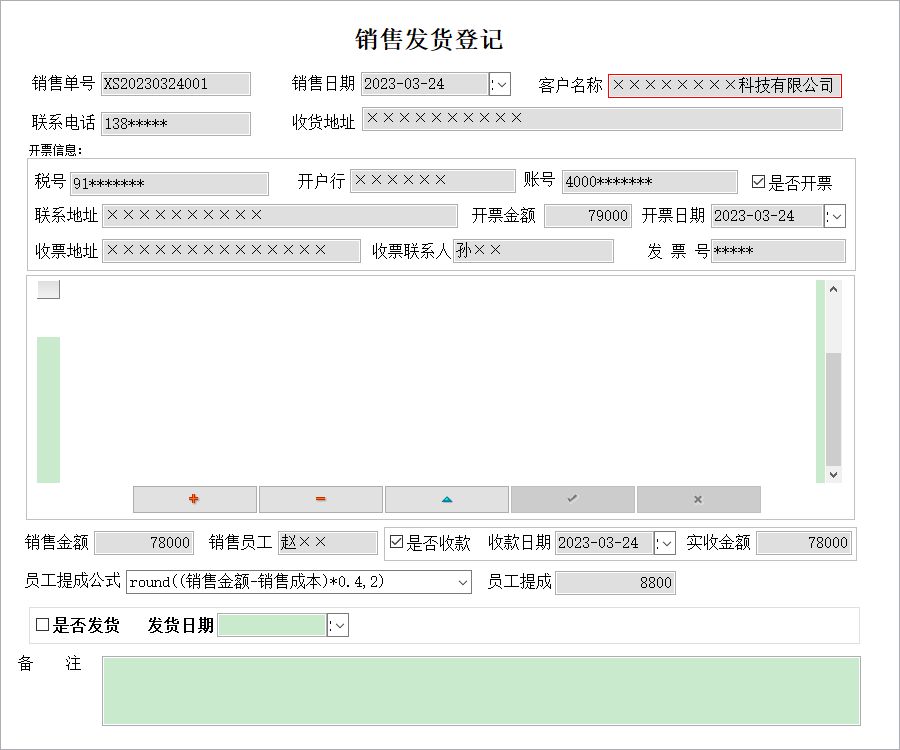
Task: Open the 开票日期 date dropdown
Action: (835, 216)
